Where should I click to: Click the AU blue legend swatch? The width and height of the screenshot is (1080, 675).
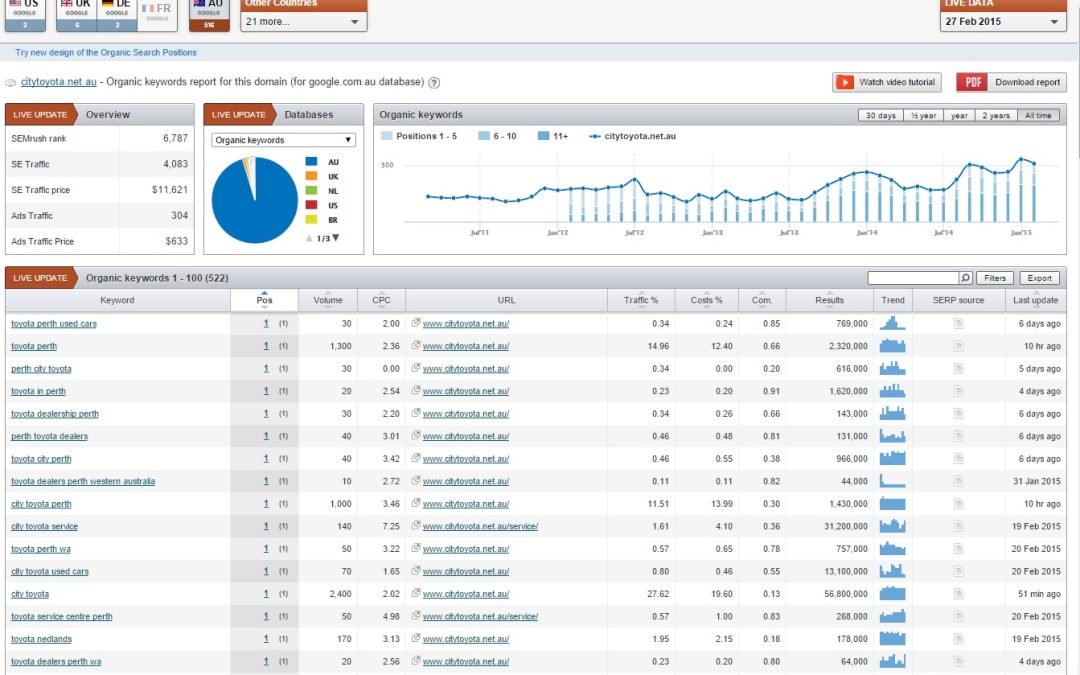pos(311,162)
